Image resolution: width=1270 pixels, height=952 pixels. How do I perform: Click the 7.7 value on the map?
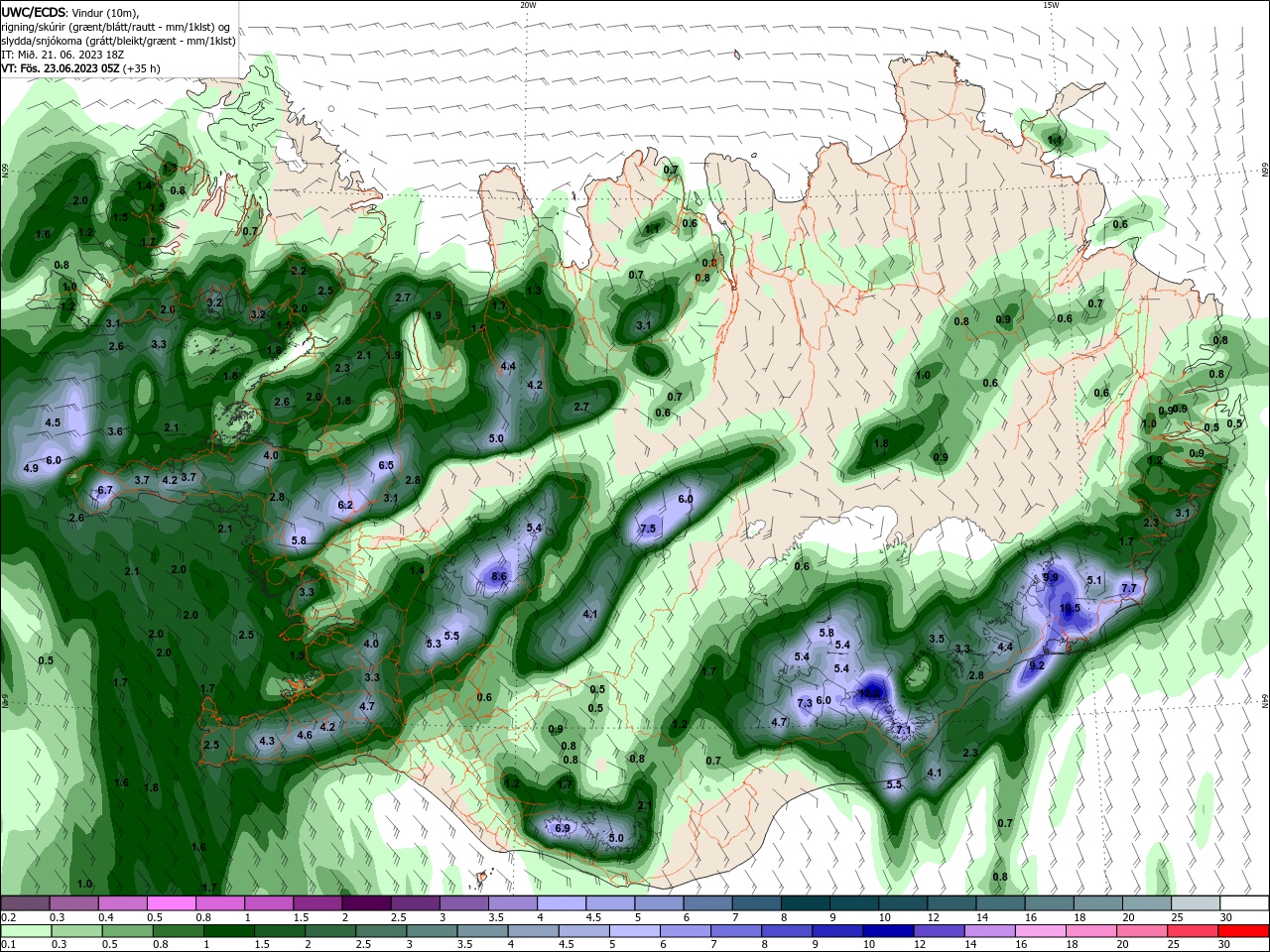point(1128,588)
